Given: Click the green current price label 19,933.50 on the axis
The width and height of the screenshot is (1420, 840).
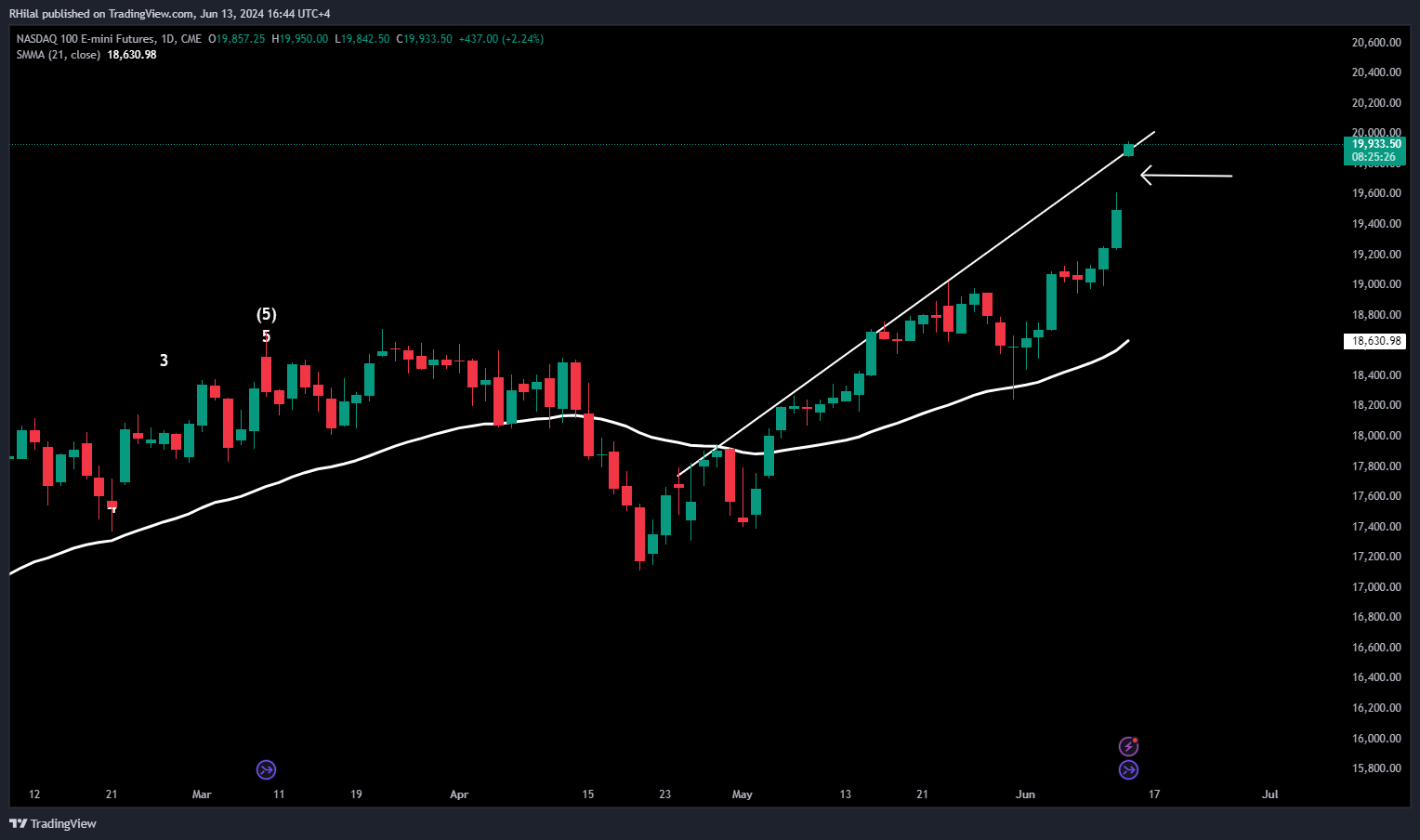Looking at the screenshot, I should tap(1375, 144).
